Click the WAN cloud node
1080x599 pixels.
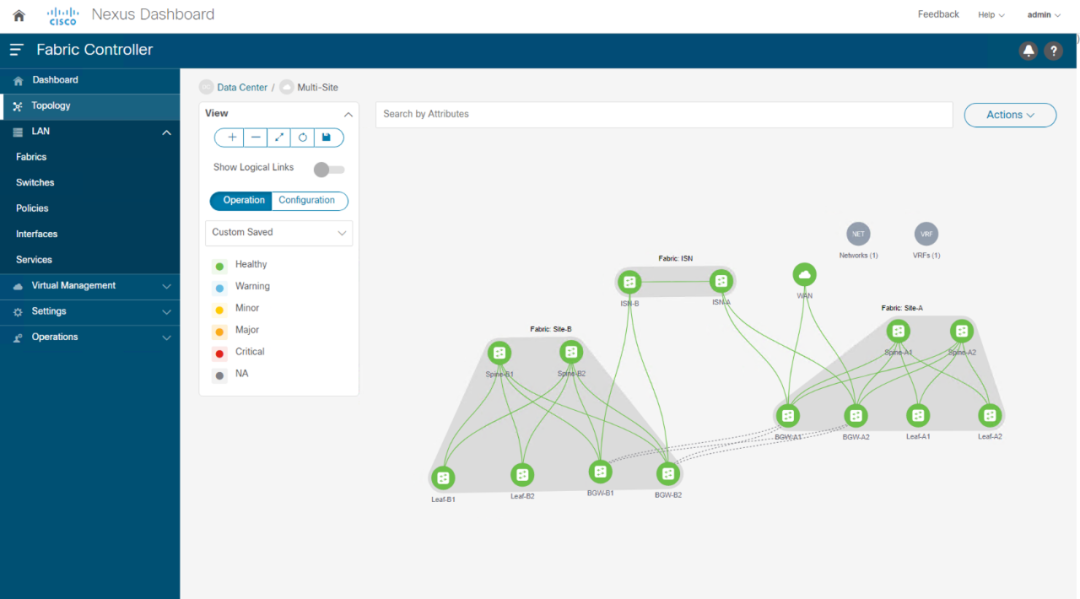click(x=804, y=275)
